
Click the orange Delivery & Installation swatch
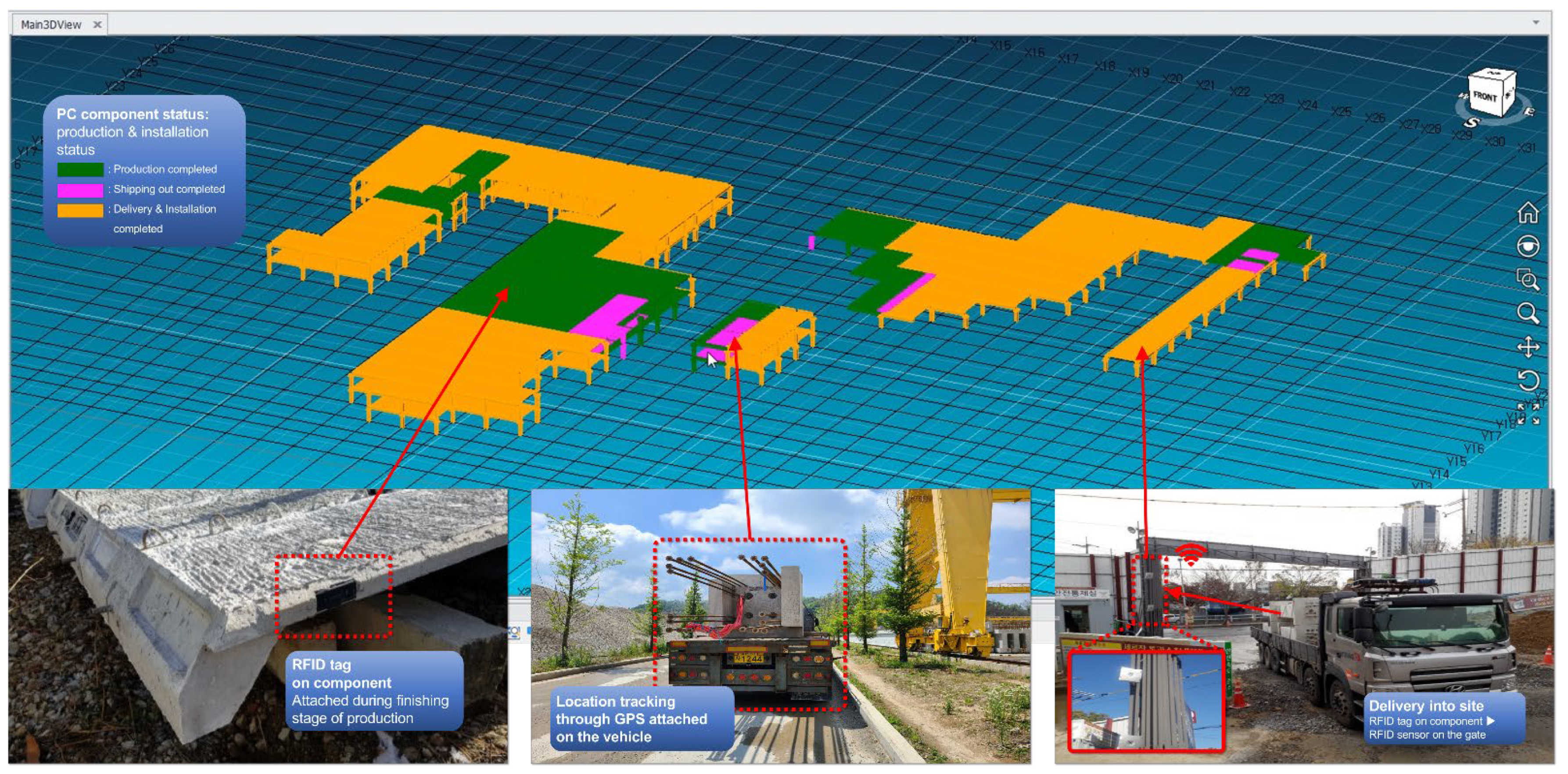pyautogui.click(x=80, y=210)
